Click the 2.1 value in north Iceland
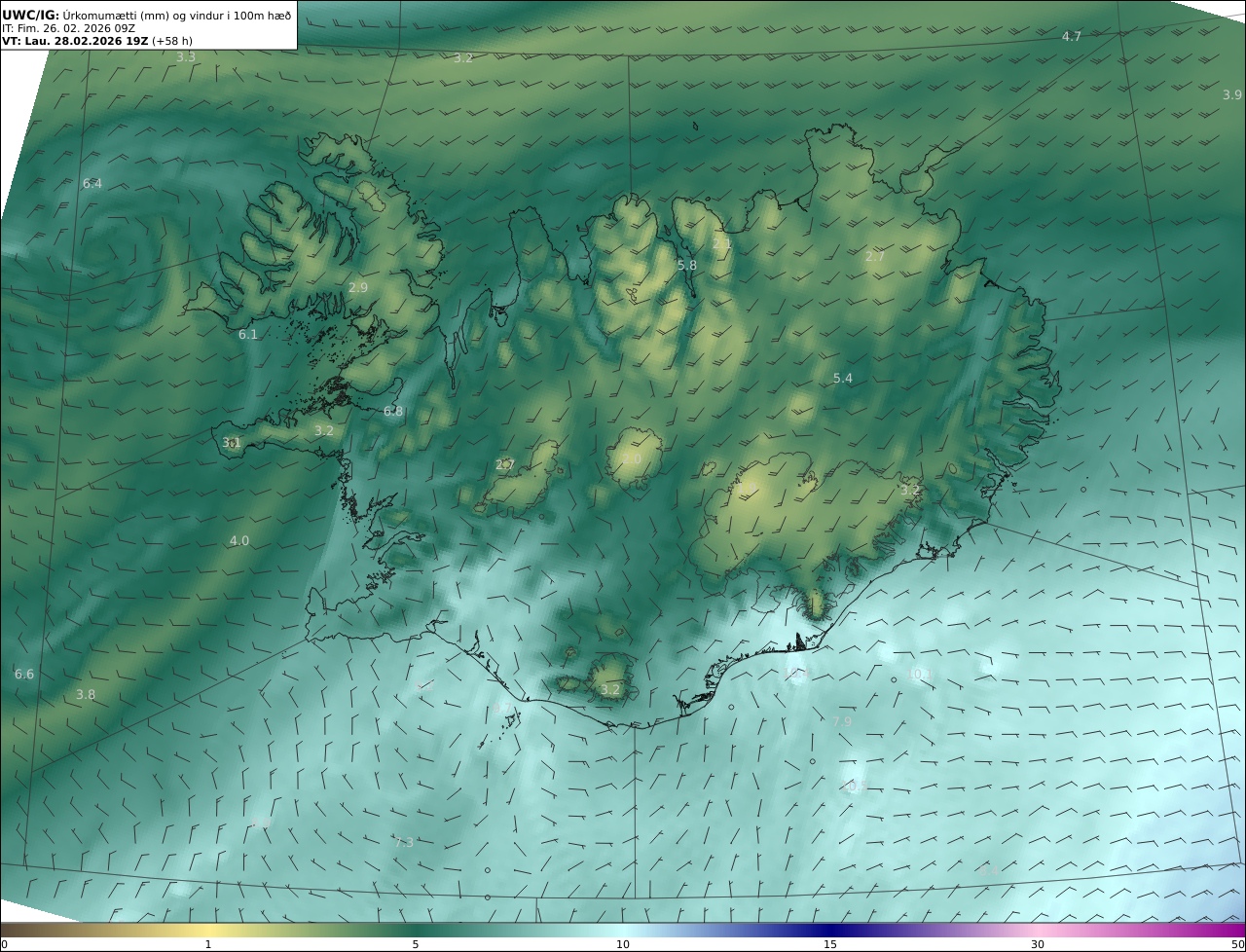This screenshot has width=1246, height=952. click(x=721, y=243)
